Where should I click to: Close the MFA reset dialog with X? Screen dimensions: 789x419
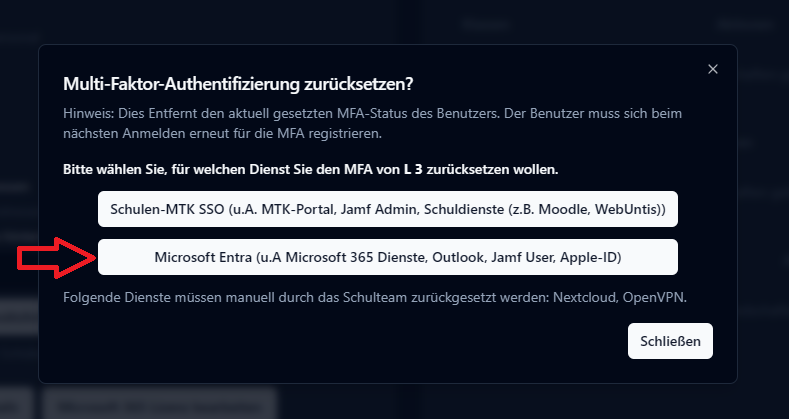click(713, 69)
